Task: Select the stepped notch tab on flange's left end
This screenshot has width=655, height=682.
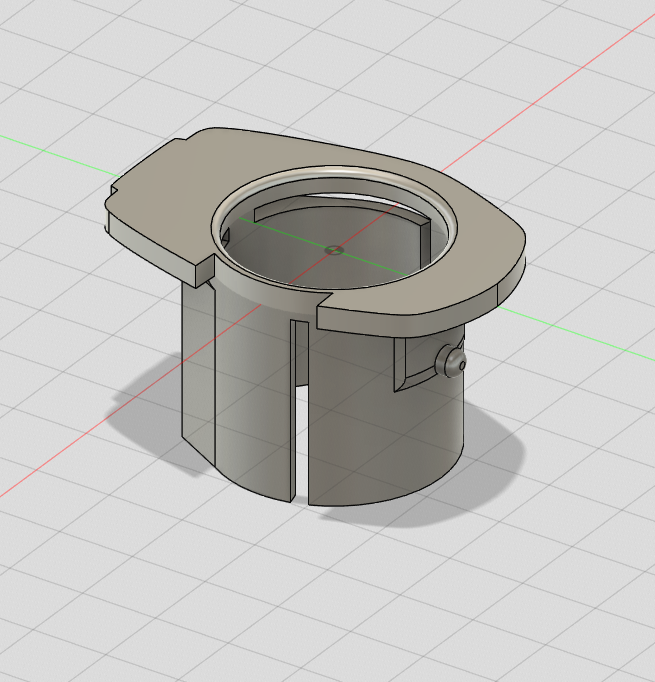Action: 144,163
